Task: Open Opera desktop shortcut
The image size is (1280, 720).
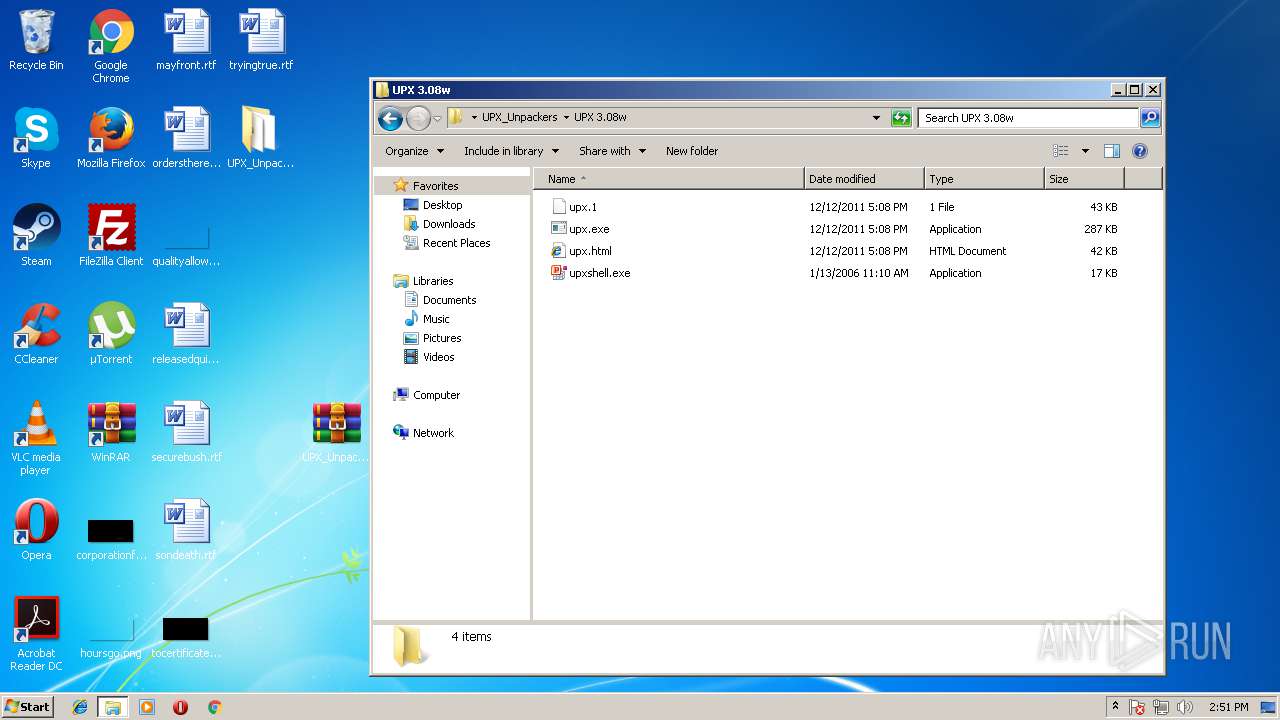Action: tap(36, 530)
